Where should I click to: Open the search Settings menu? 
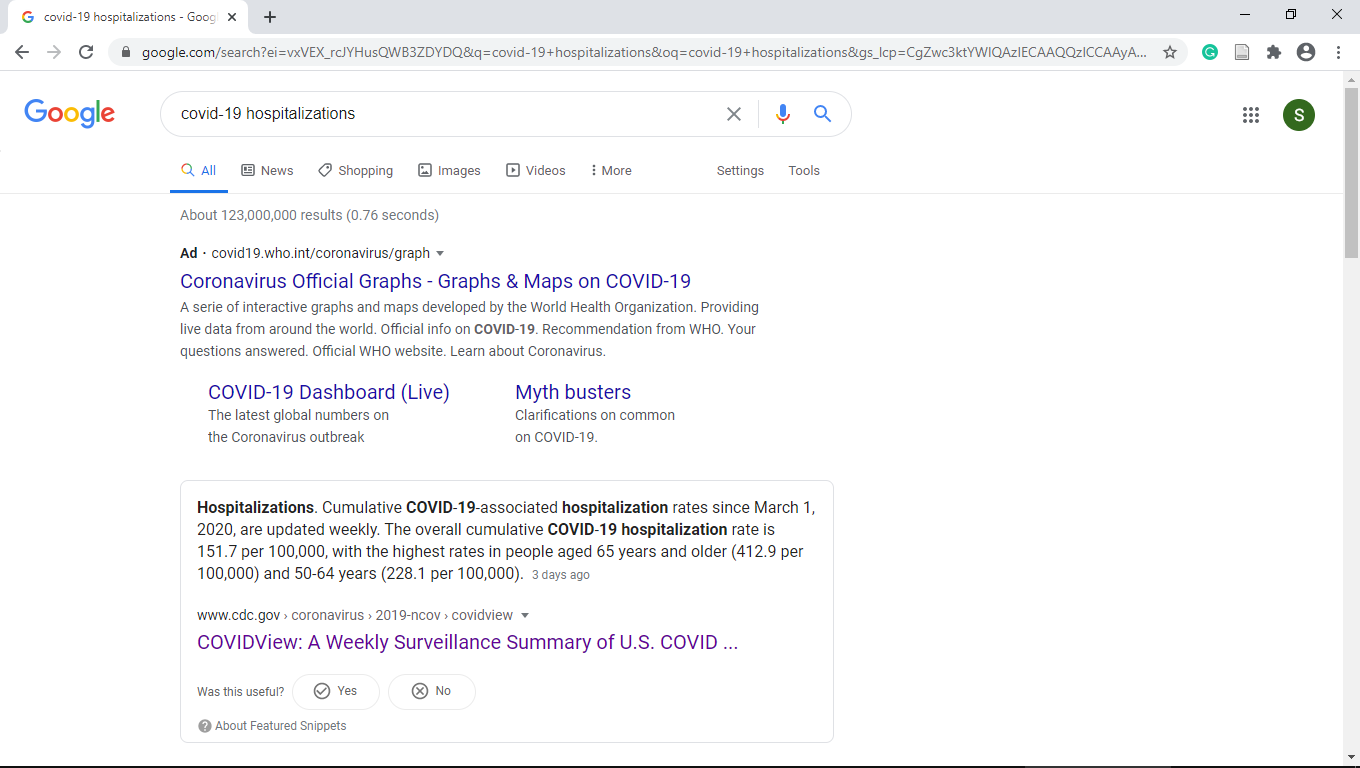tap(740, 171)
